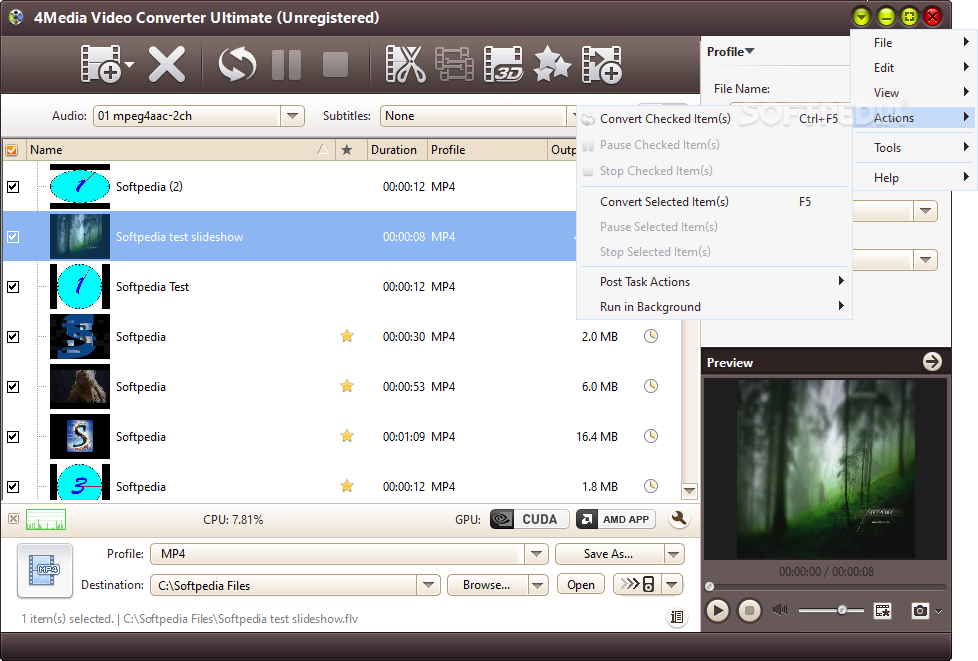The image size is (978, 661).
Task: Uncheck the last Softpedia 1.8 MB row checkbox
Action: [13, 486]
